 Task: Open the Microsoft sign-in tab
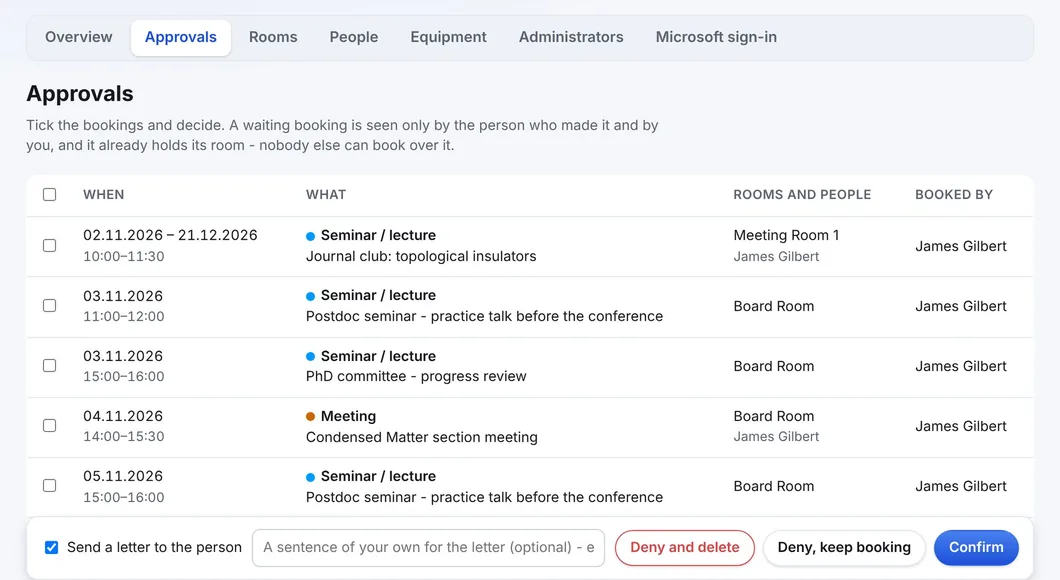coord(716,37)
